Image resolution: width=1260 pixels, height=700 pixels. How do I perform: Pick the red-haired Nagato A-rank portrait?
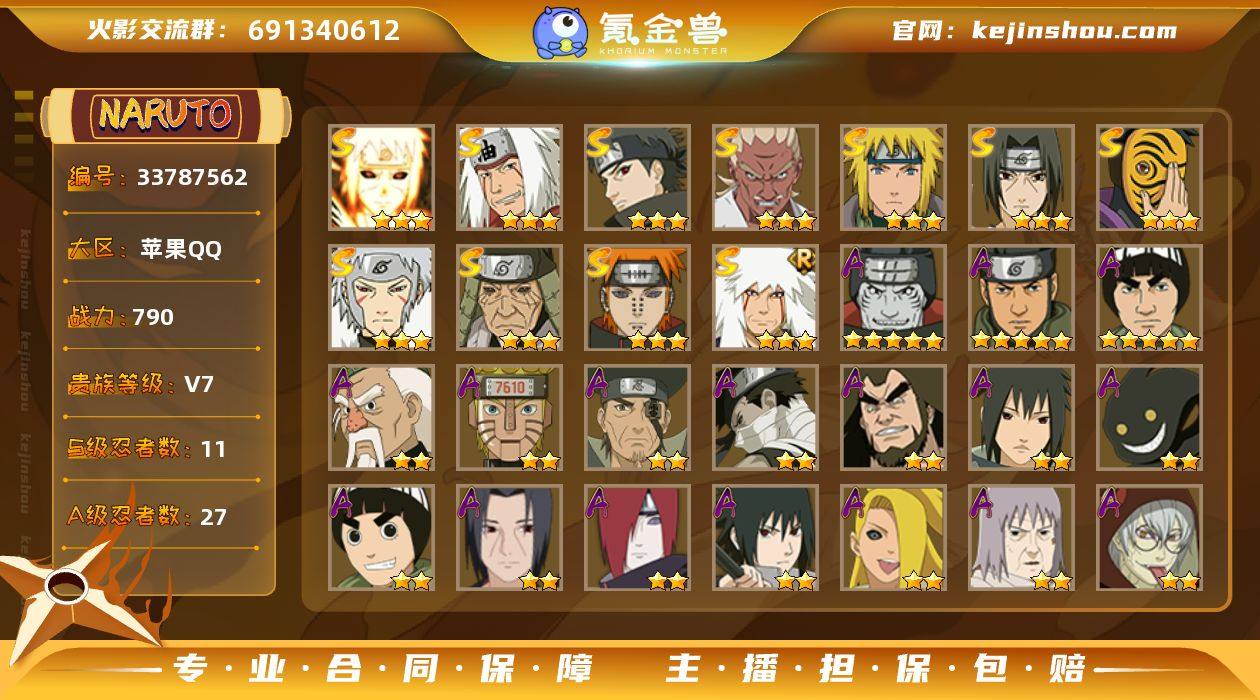pos(638,538)
